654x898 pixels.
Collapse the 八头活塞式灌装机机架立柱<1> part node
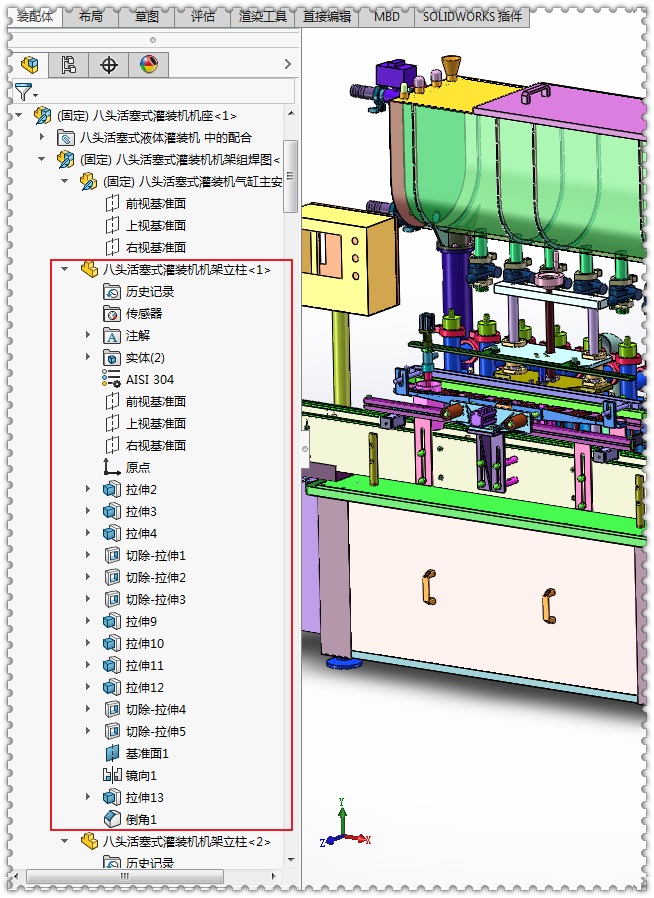tap(64, 269)
